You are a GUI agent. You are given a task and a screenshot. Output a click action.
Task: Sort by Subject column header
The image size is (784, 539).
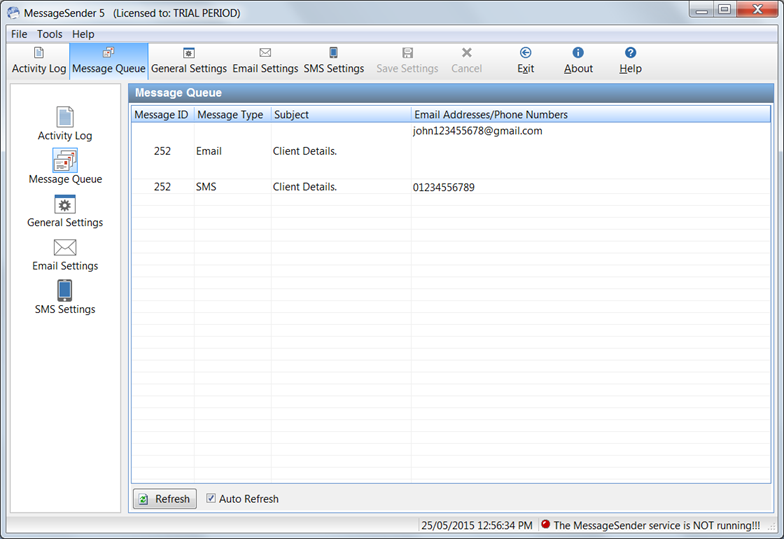(341, 114)
